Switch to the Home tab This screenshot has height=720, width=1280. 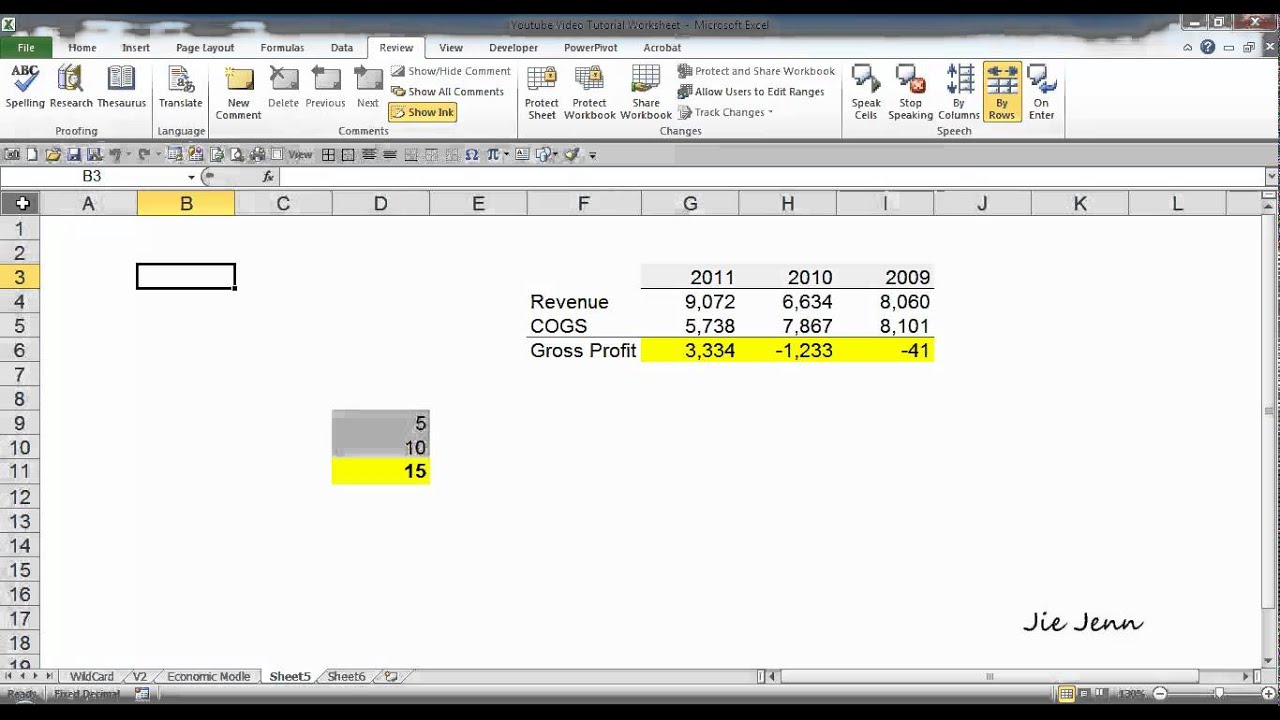click(x=82, y=47)
